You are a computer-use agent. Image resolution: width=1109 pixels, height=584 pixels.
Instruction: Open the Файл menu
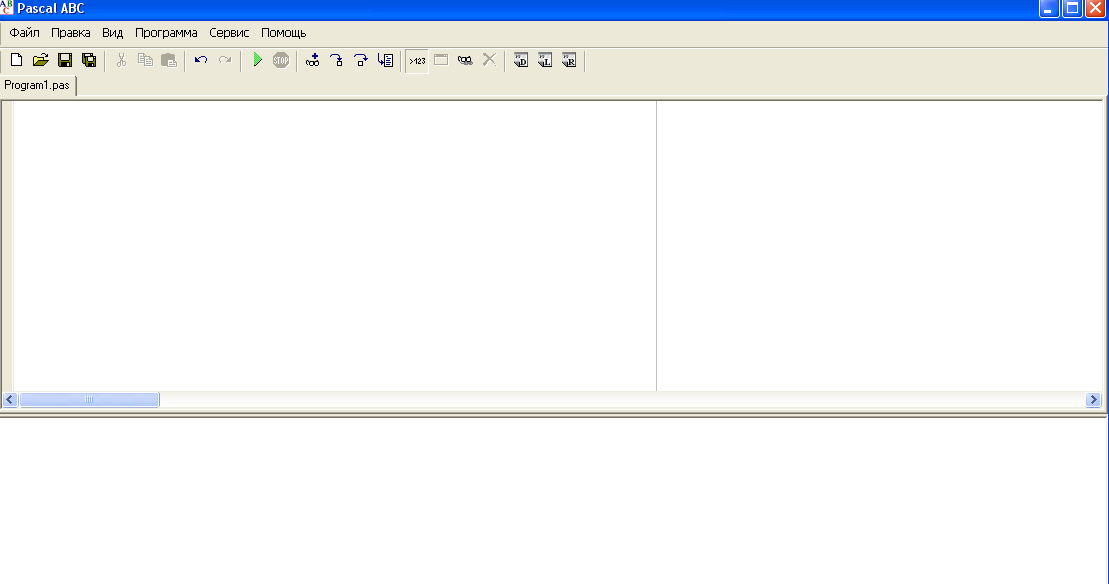point(25,33)
